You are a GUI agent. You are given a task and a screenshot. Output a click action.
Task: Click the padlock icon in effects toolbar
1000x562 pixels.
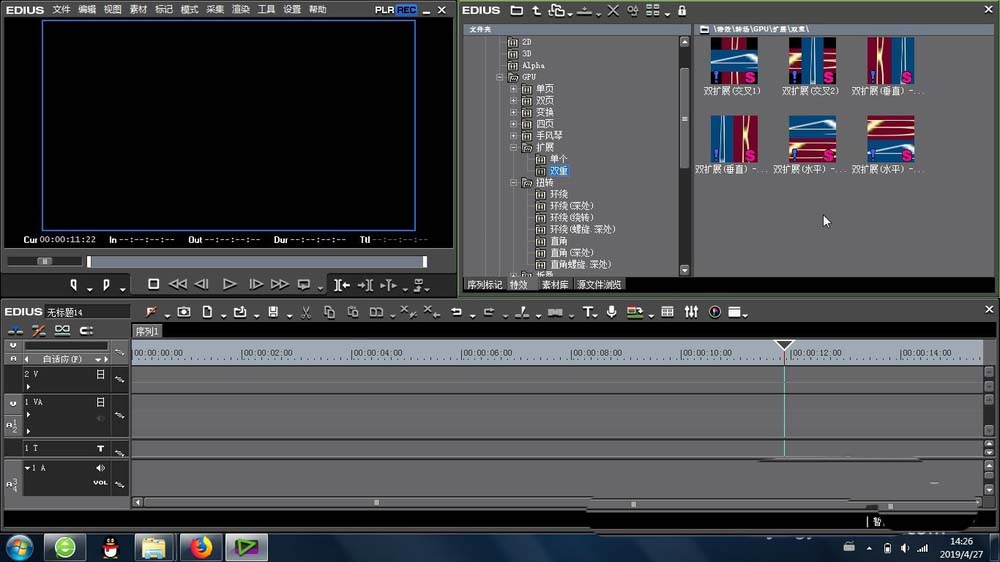(682, 11)
